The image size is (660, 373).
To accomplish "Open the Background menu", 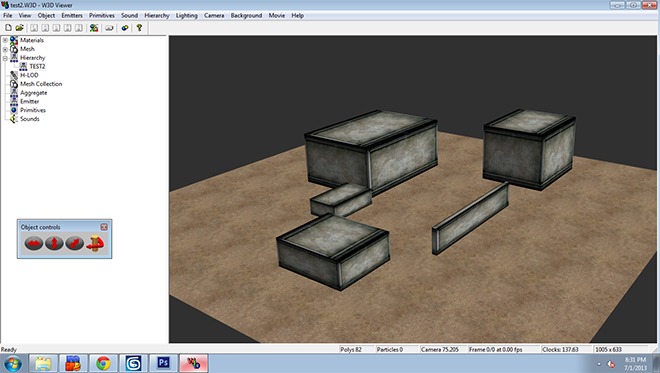I will (x=246, y=16).
